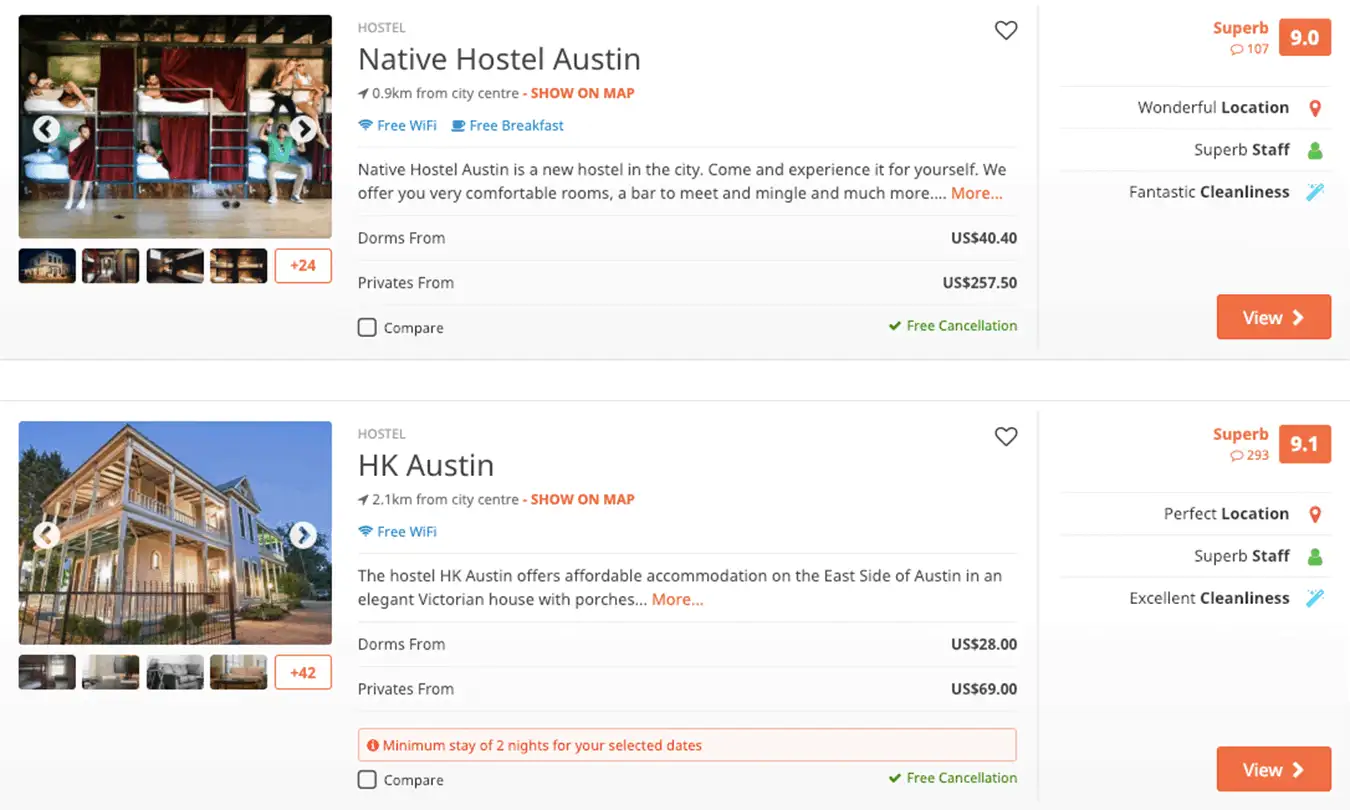Select first thumbnail under Native Hostel photo
1350x810 pixels.
click(x=47, y=266)
